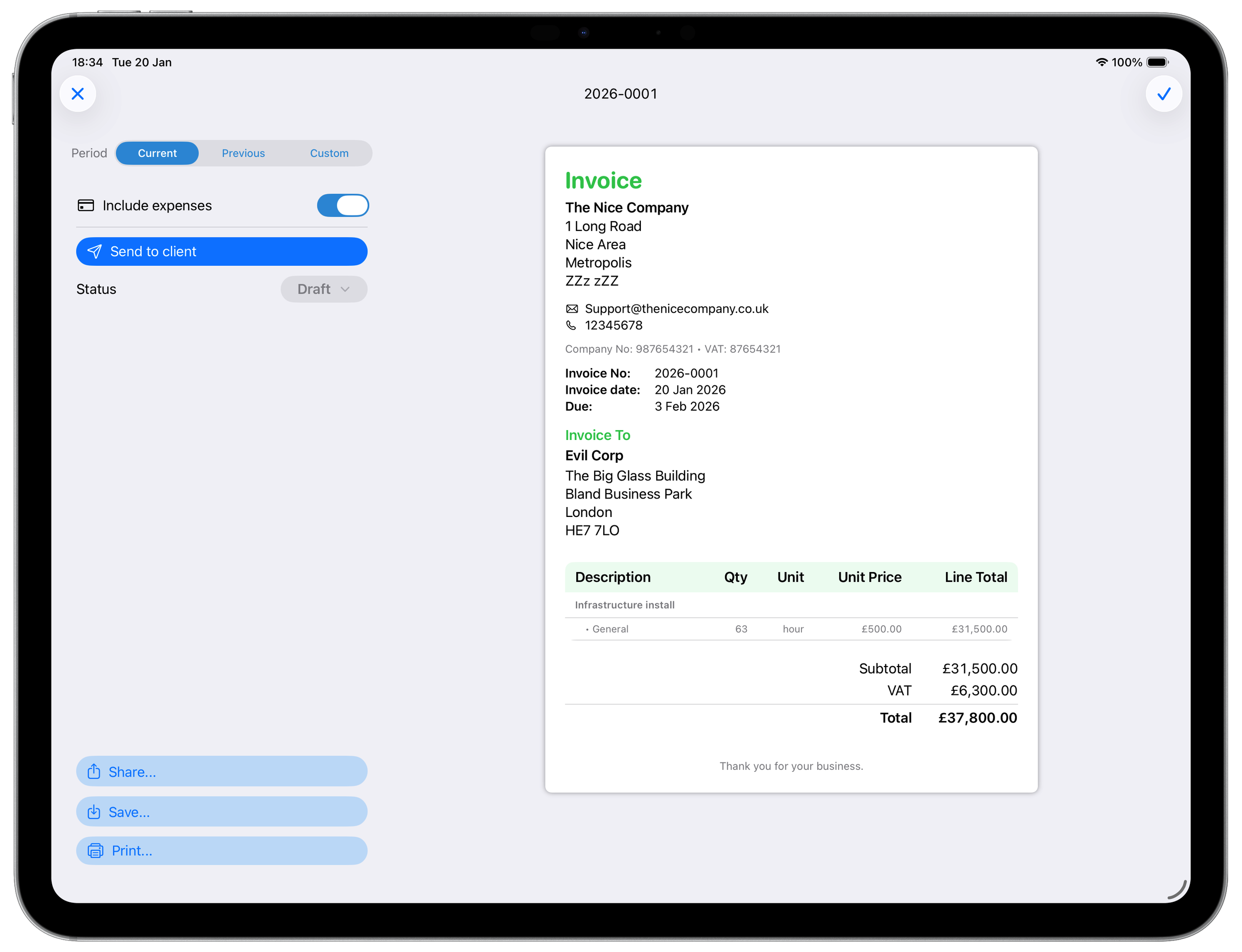This screenshot has width=1242, height=952.
Task: Click the chevron in Status selector
Action: 345,289
